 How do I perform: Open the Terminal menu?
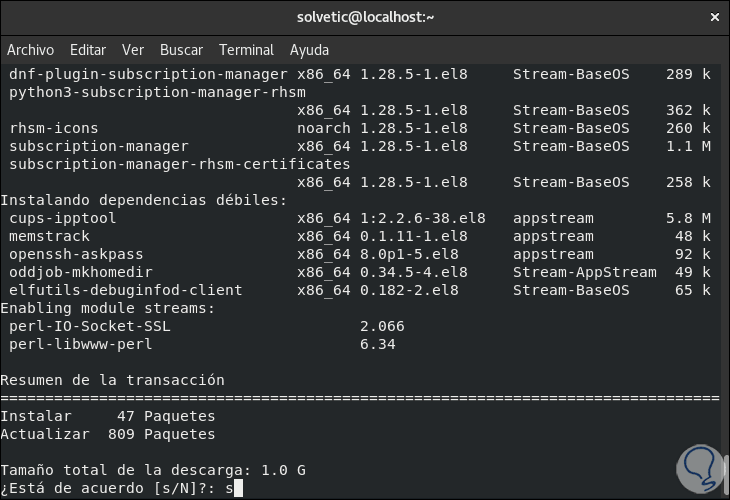(246, 50)
